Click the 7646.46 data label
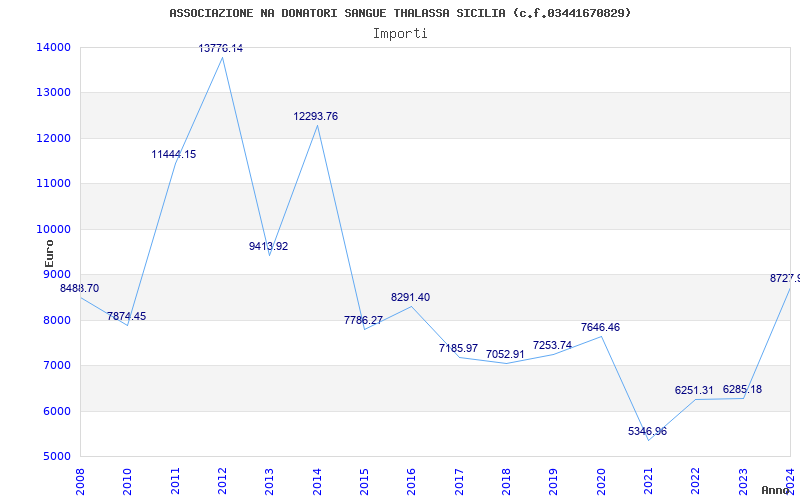This screenshot has width=800, height=500. (600, 328)
